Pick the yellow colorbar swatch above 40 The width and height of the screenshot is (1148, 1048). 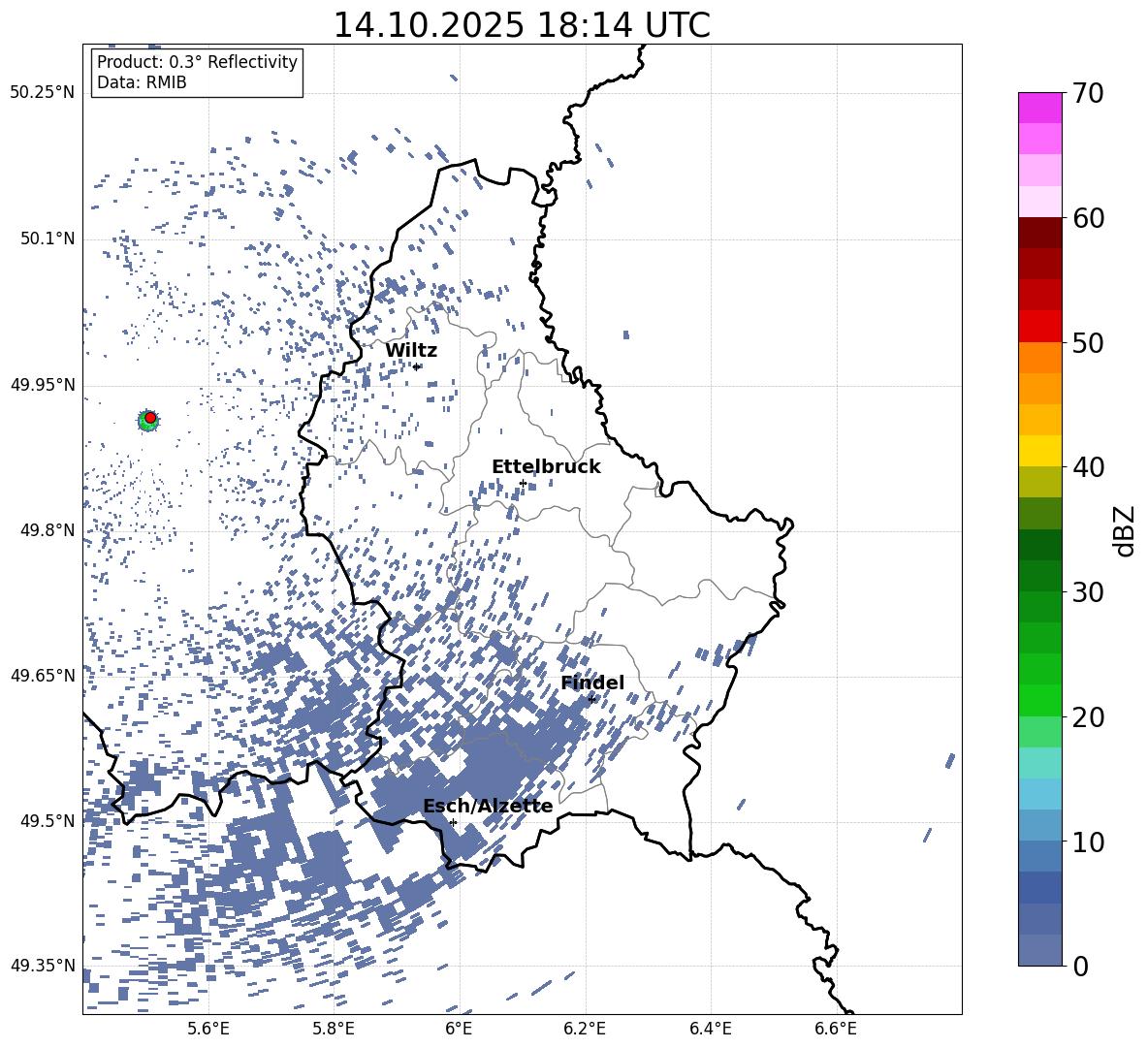[x=1040, y=451]
